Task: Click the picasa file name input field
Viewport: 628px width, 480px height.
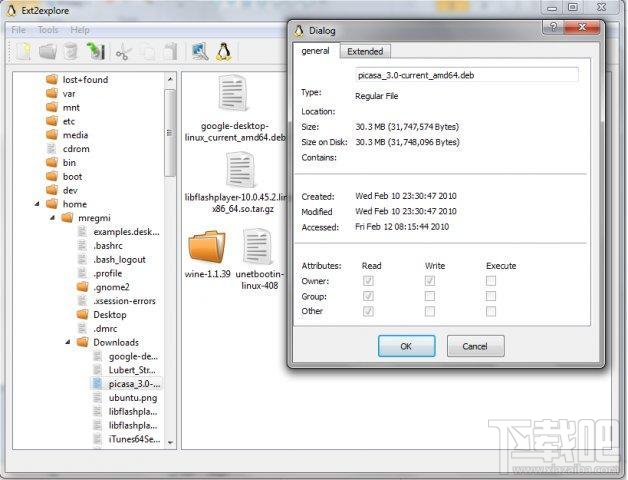Action: [467, 75]
